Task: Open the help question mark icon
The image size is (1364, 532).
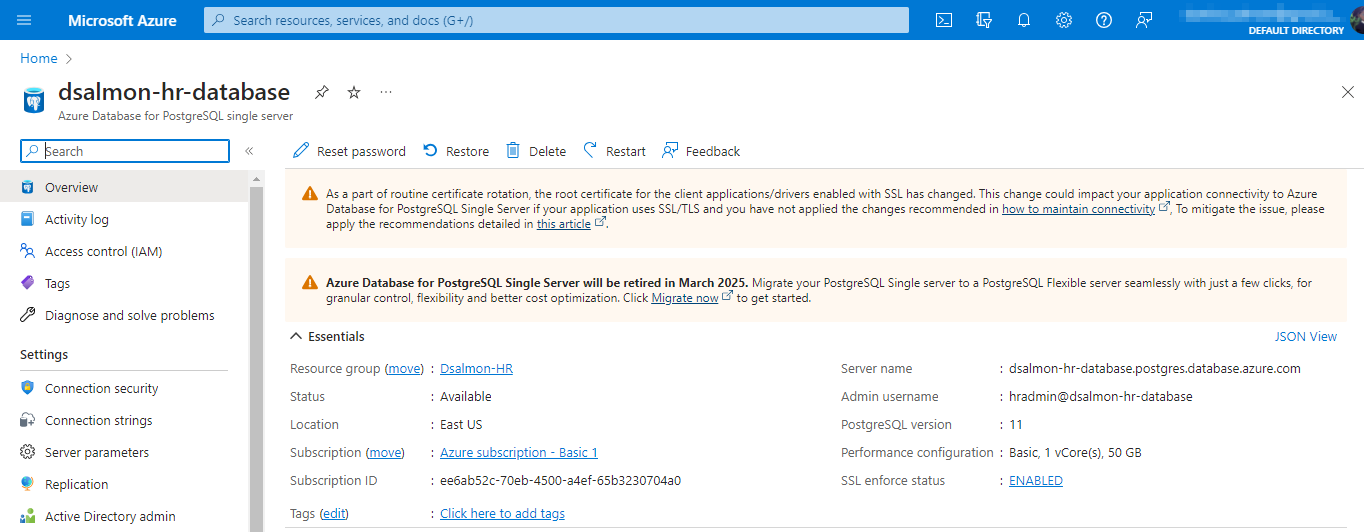Action: [x=1104, y=20]
